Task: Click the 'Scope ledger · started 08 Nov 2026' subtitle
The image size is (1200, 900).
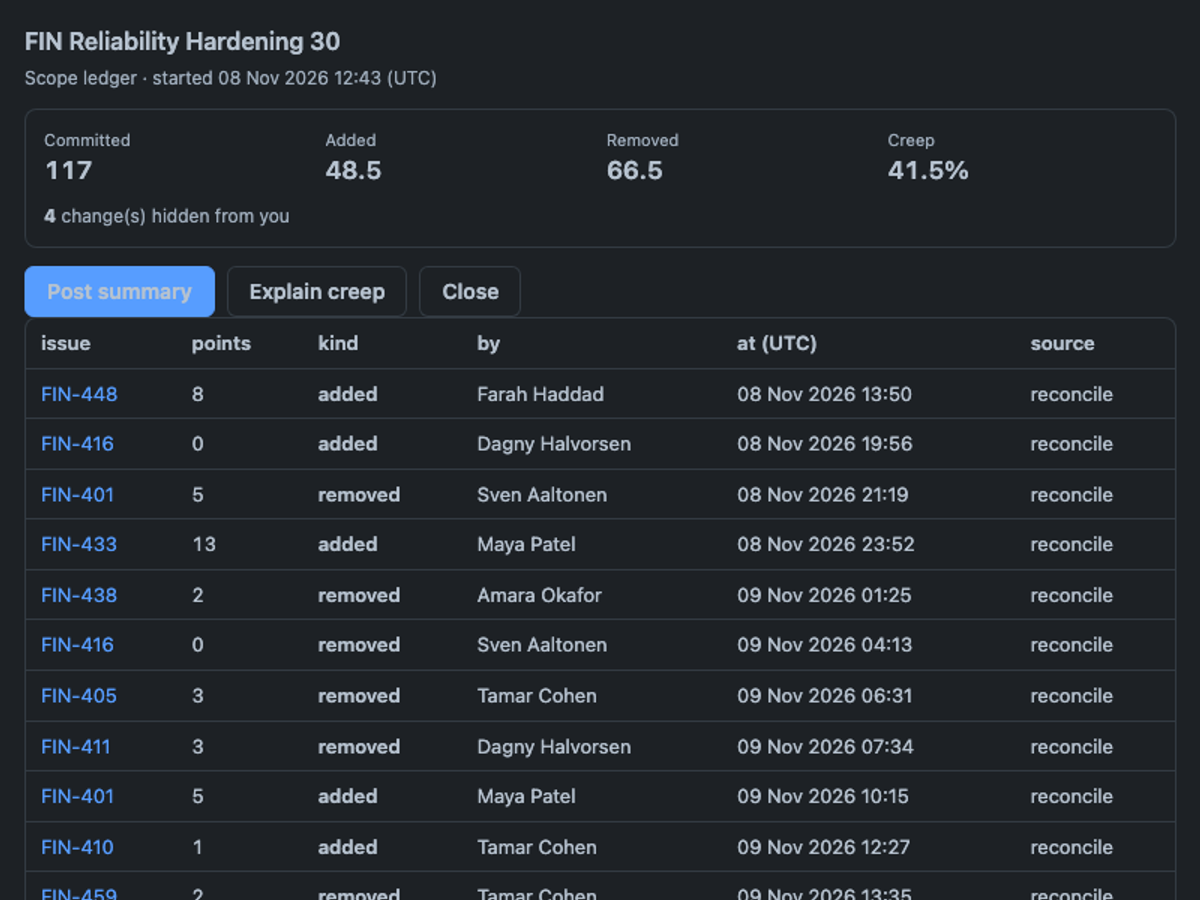Action: (230, 78)
